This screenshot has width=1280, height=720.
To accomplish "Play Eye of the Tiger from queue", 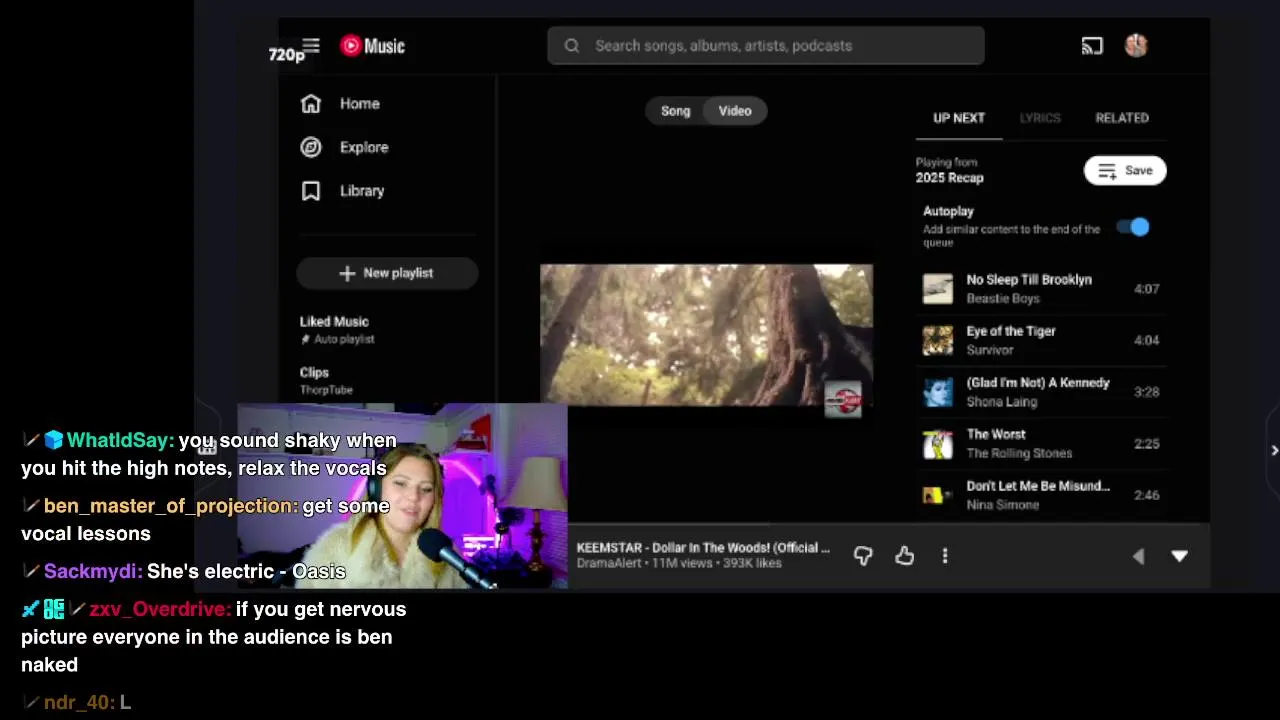I will [x=1040, y=340].
